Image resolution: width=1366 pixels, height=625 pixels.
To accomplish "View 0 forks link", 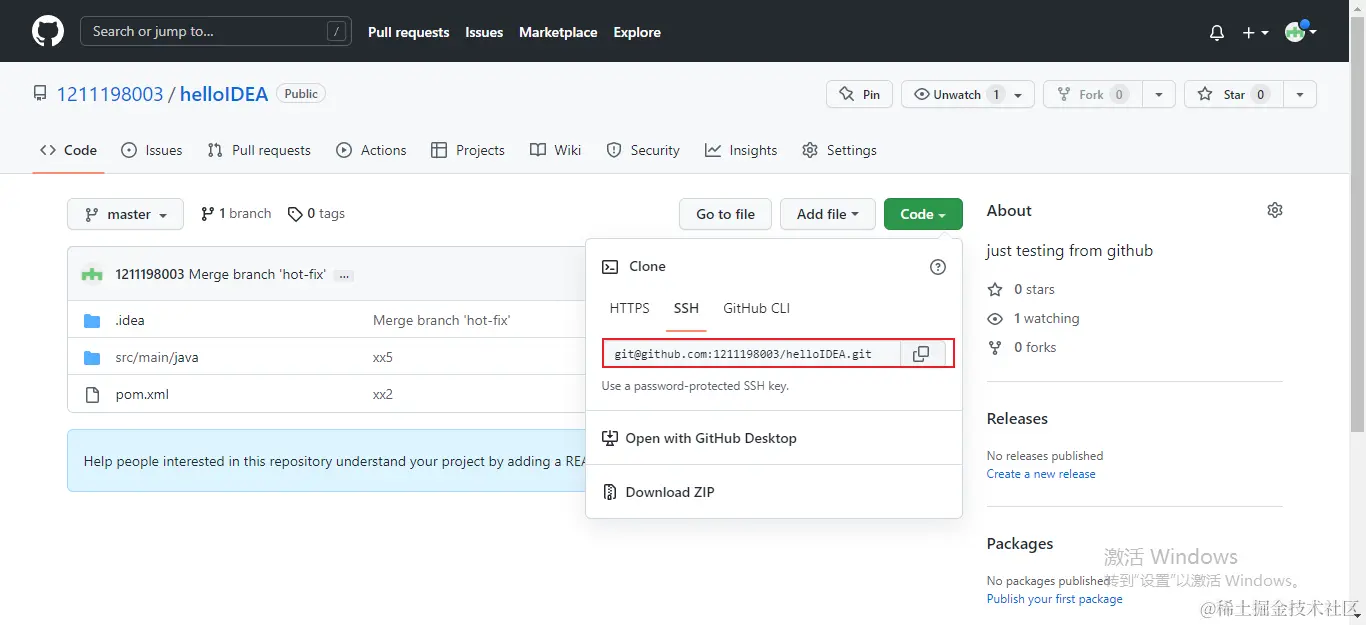I will (x=1021, y=347).
